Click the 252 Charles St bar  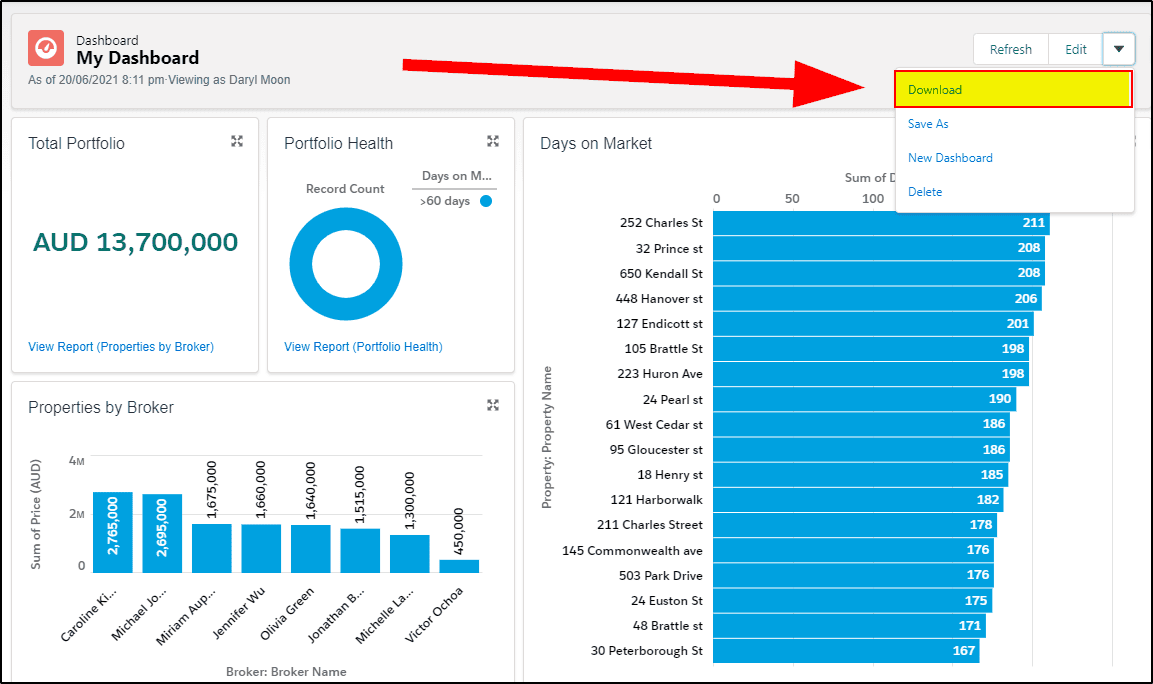click(x=881, y=223)
